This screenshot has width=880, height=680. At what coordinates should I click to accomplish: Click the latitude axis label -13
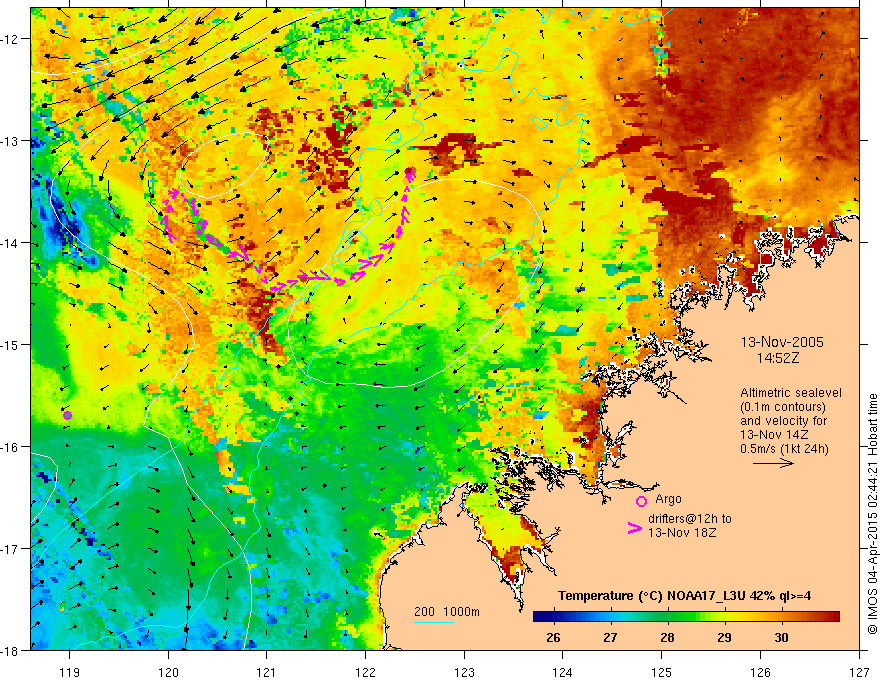pyautogui.click(x=10, y=140)
